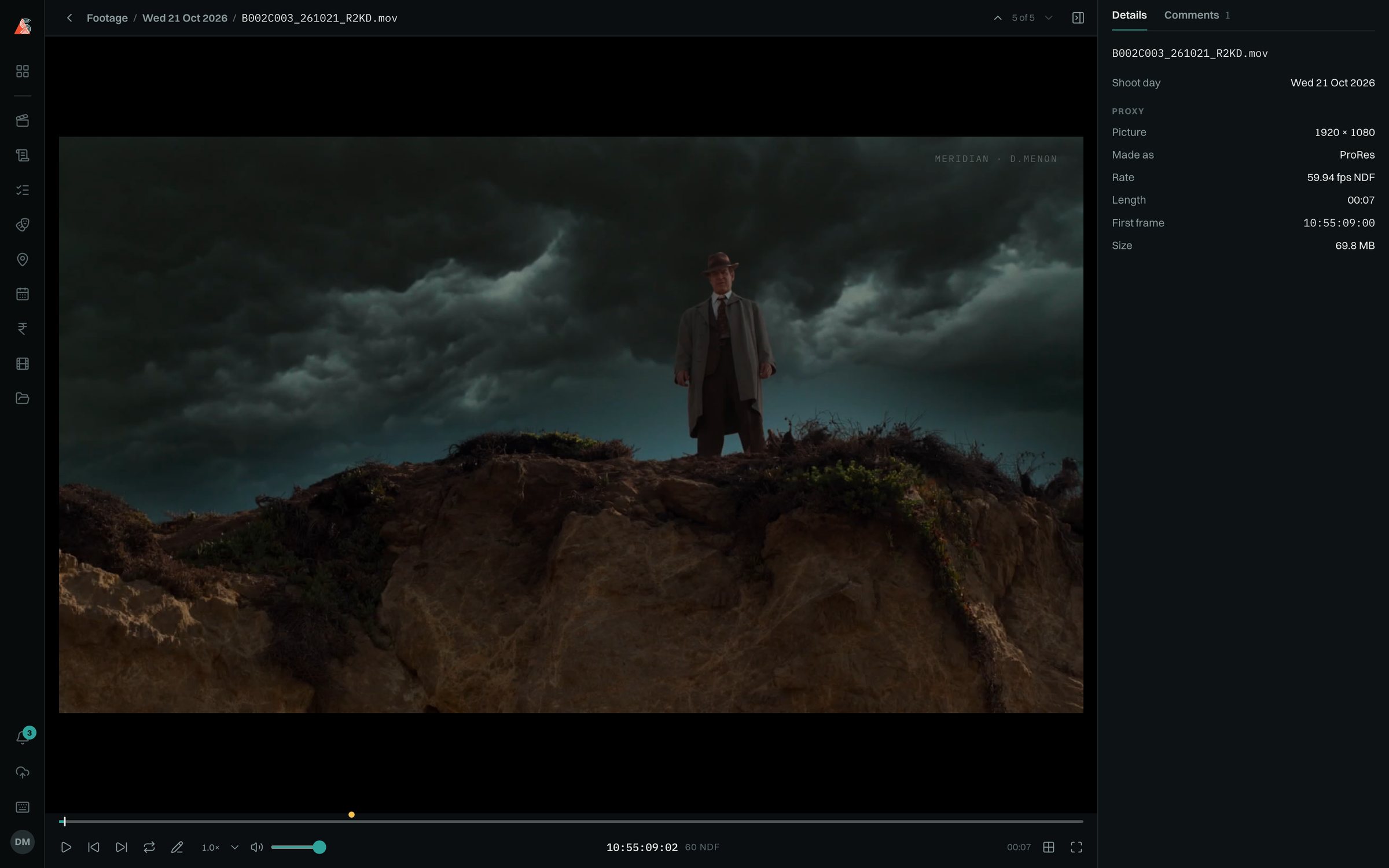The height and width of the screenshot is (868, 1389).
Task: Open the calendar schedule icon in sidebar
Action: pyautogui.click(x=22, y=294)
